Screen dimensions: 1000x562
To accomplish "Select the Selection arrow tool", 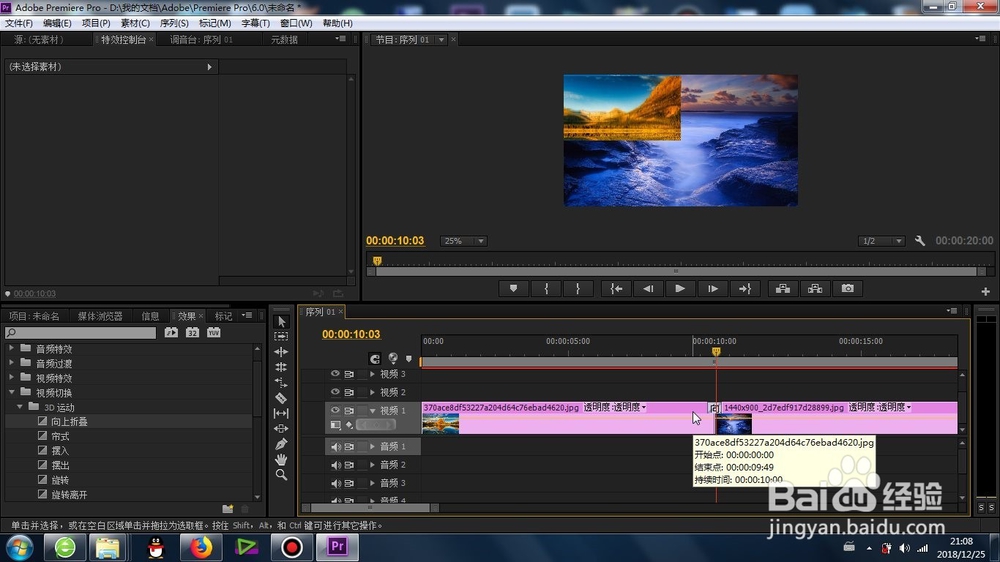I will [281, 322].
